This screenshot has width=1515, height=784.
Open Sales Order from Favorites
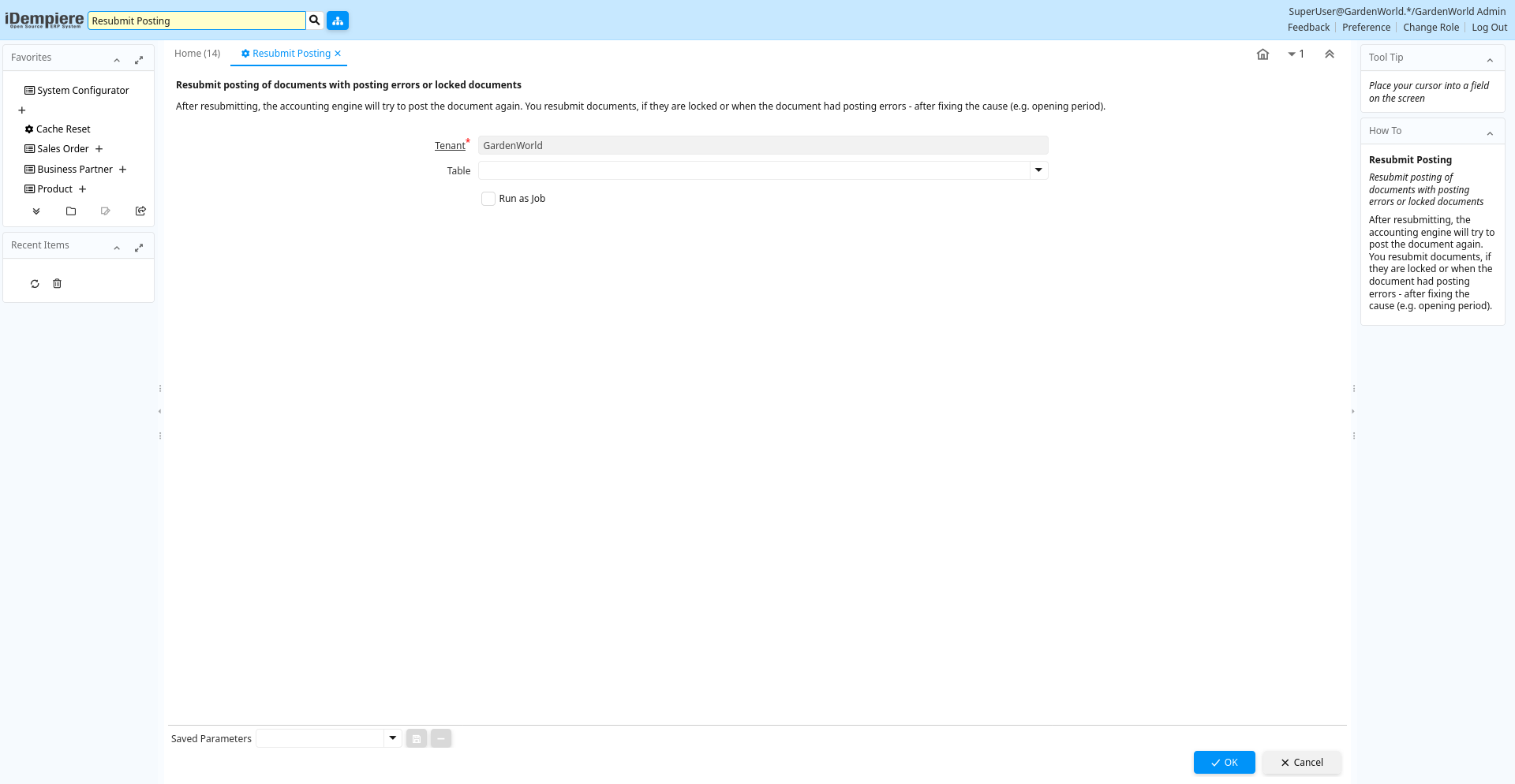click(62, 149)
